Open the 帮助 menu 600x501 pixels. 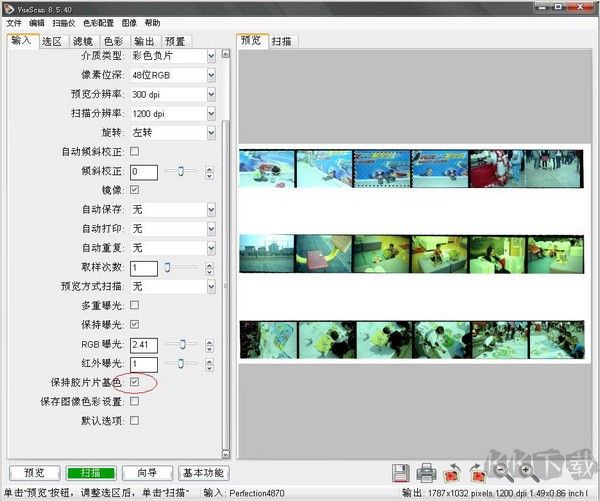click(152, 23)
